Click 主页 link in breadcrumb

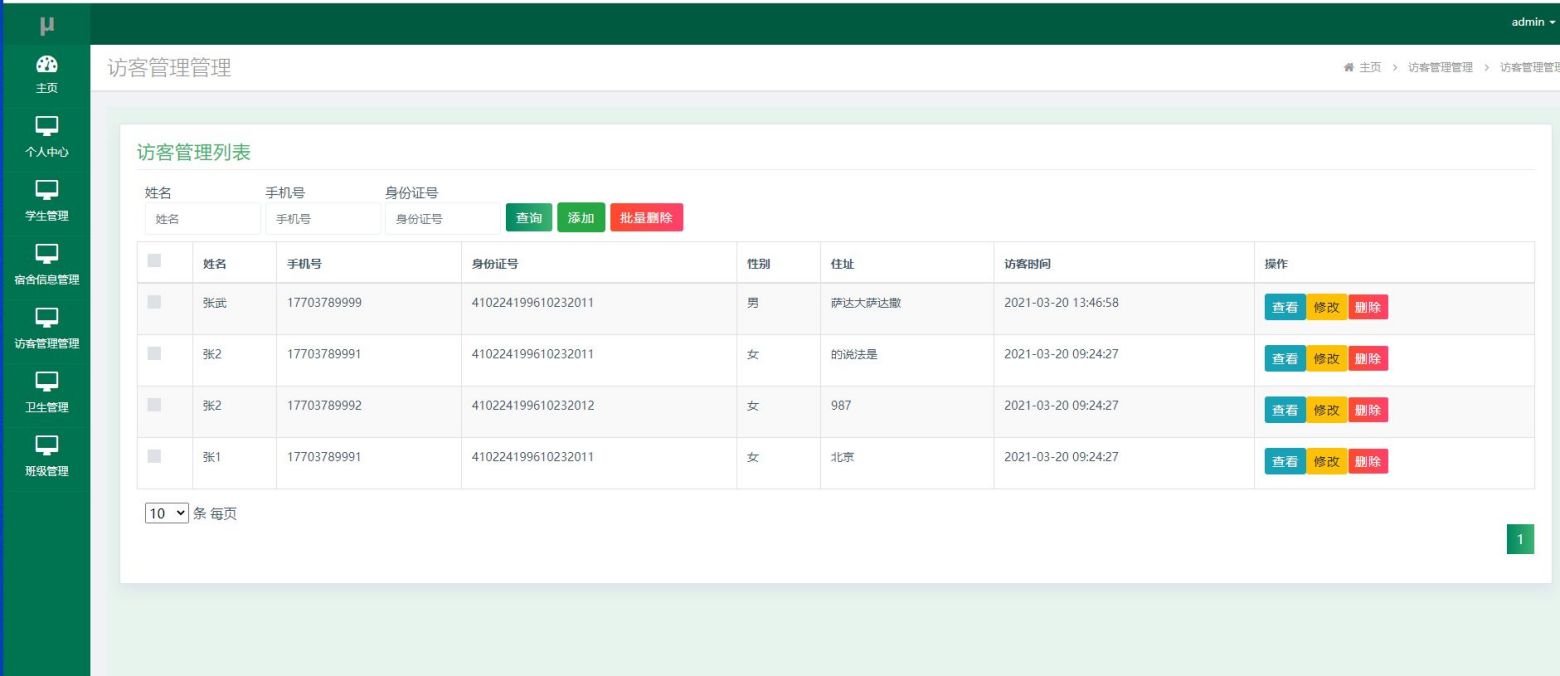(1370, 67)
